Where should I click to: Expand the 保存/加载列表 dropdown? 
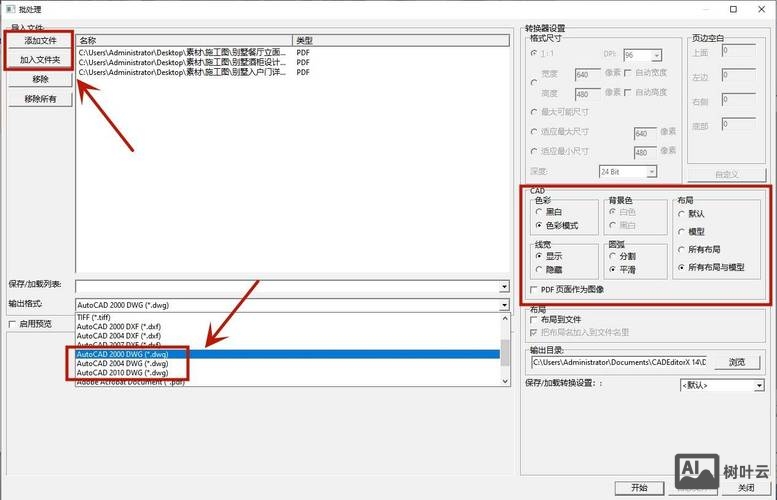504,286
